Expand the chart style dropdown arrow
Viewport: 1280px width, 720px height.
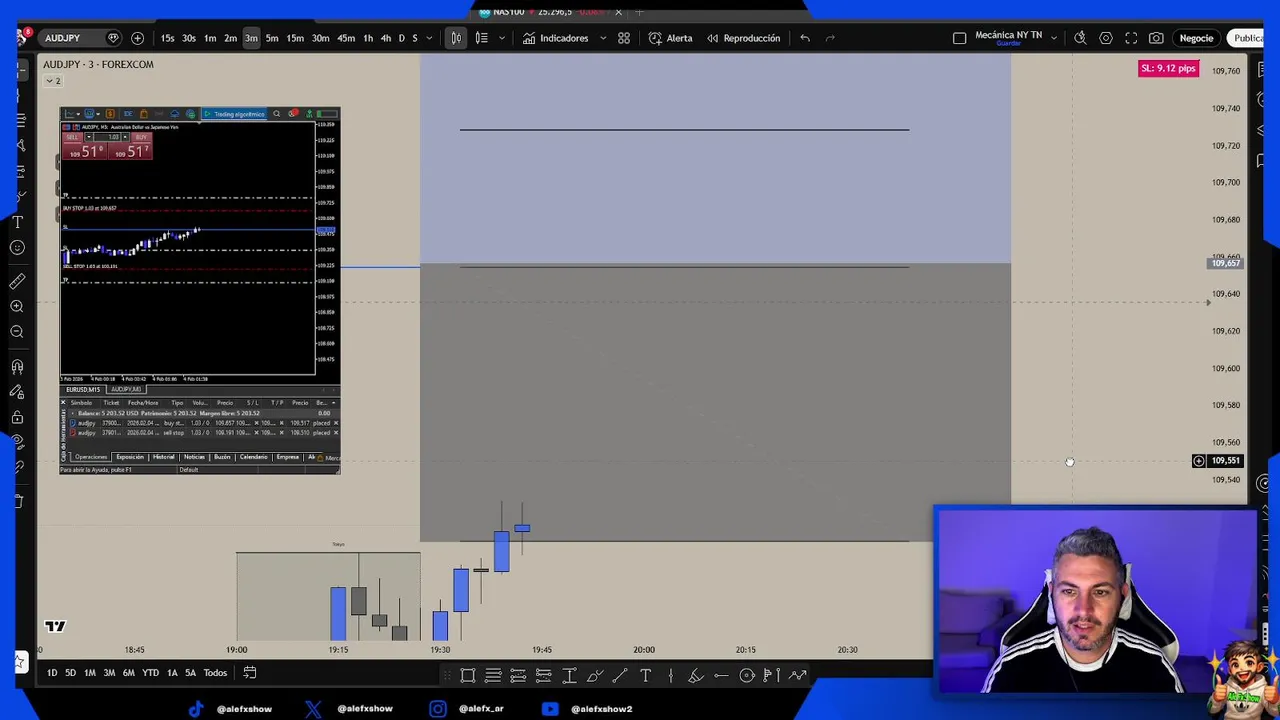click(501, 38)
